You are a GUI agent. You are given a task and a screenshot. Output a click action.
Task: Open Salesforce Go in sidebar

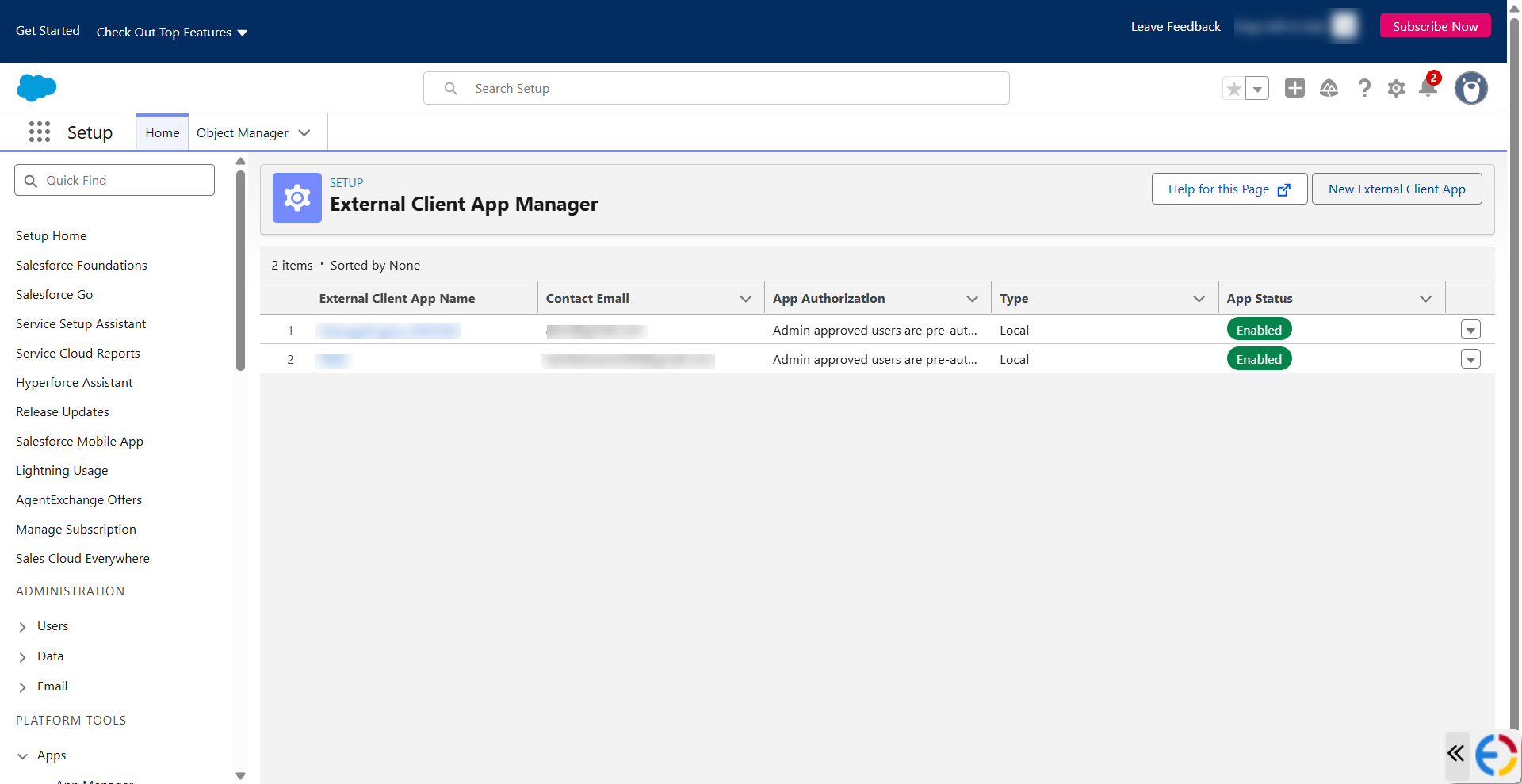55,294
